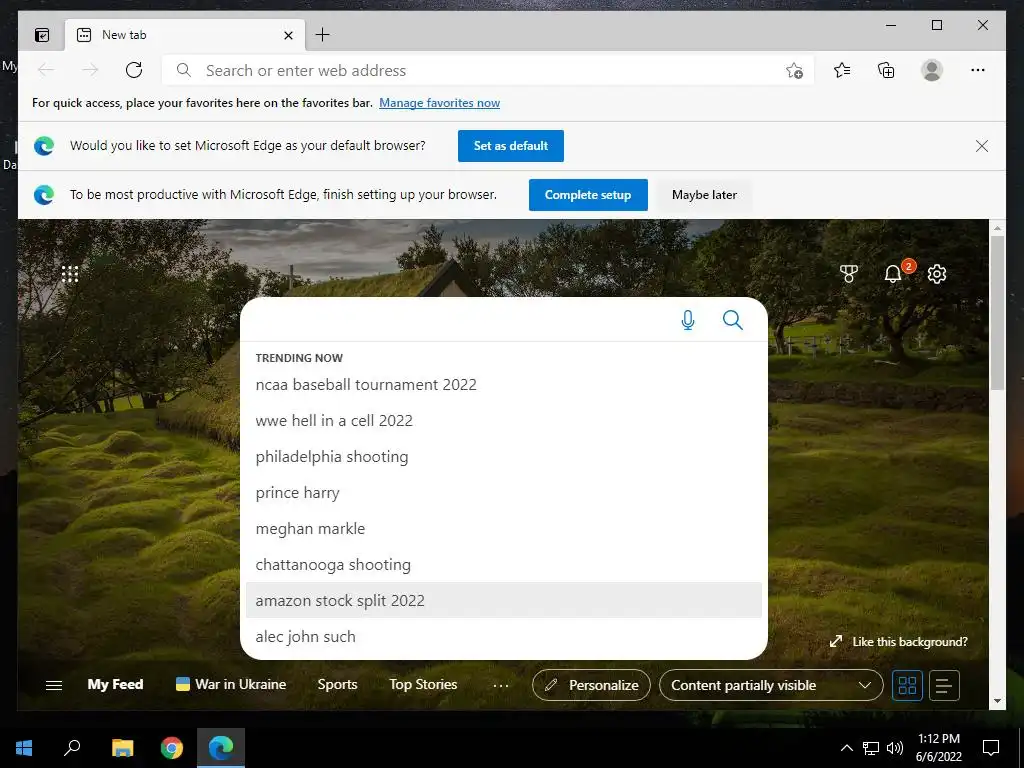1024x768 pixels.
Task: Click the Microsoft Edge taskbar icon
Action: coord(221,748)
